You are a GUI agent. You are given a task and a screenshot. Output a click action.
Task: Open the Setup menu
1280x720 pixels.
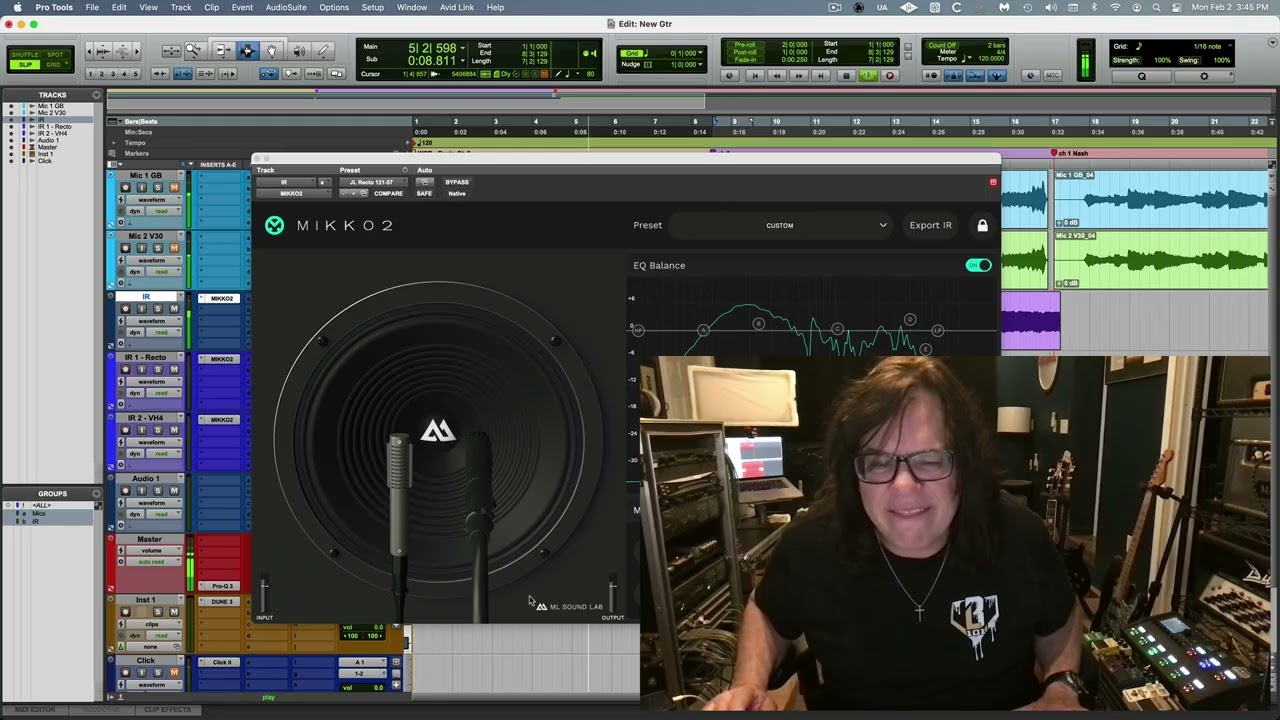pos(372,7)
